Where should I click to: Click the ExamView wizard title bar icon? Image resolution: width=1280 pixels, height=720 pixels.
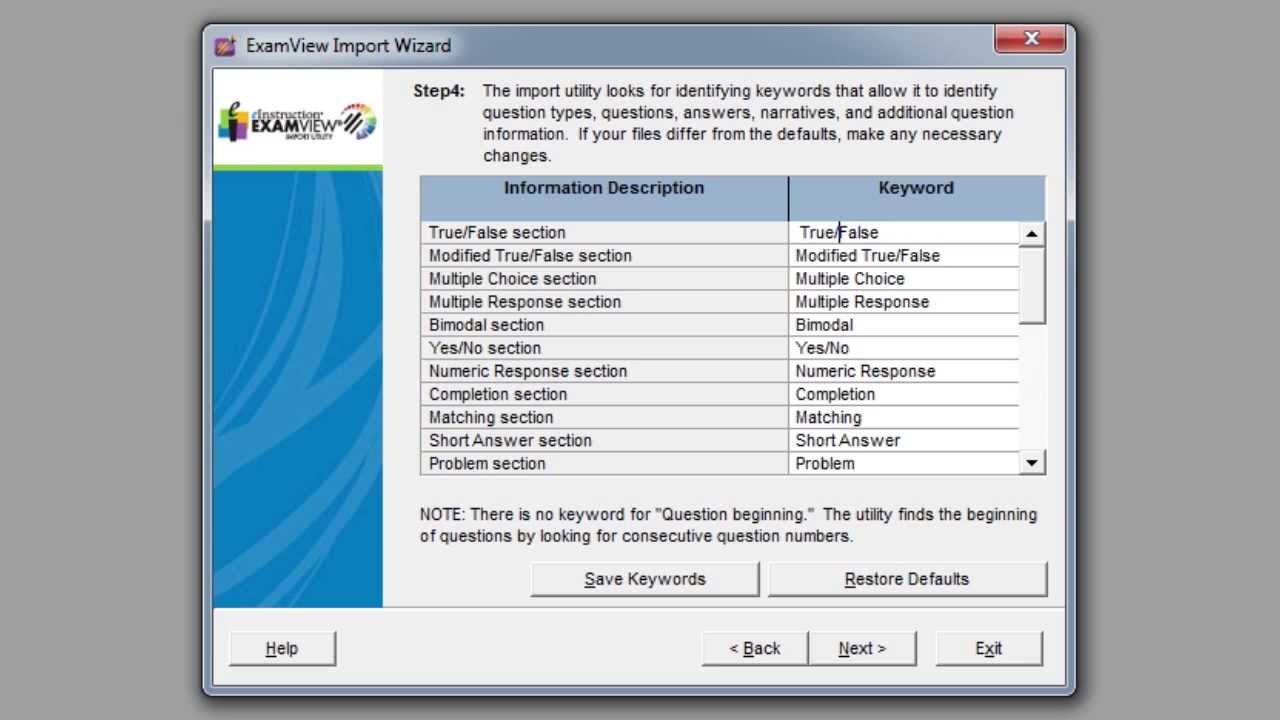point(225,46)
